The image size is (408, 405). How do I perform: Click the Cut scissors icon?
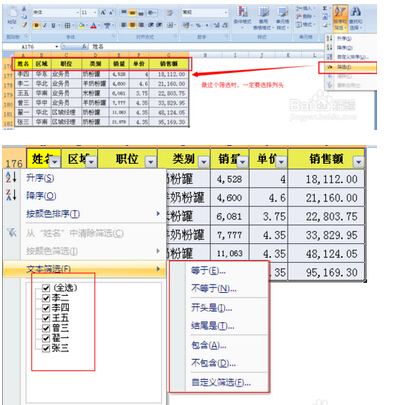pos(24,9)
